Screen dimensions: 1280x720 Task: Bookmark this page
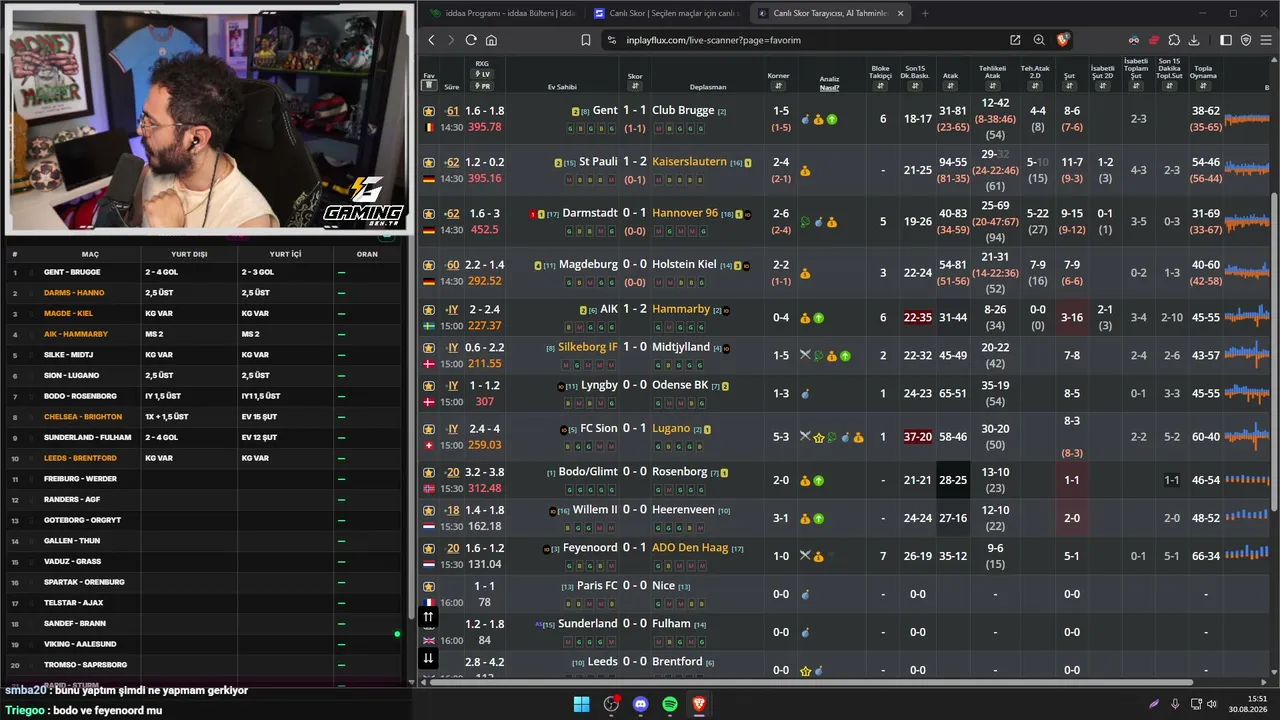586,40
